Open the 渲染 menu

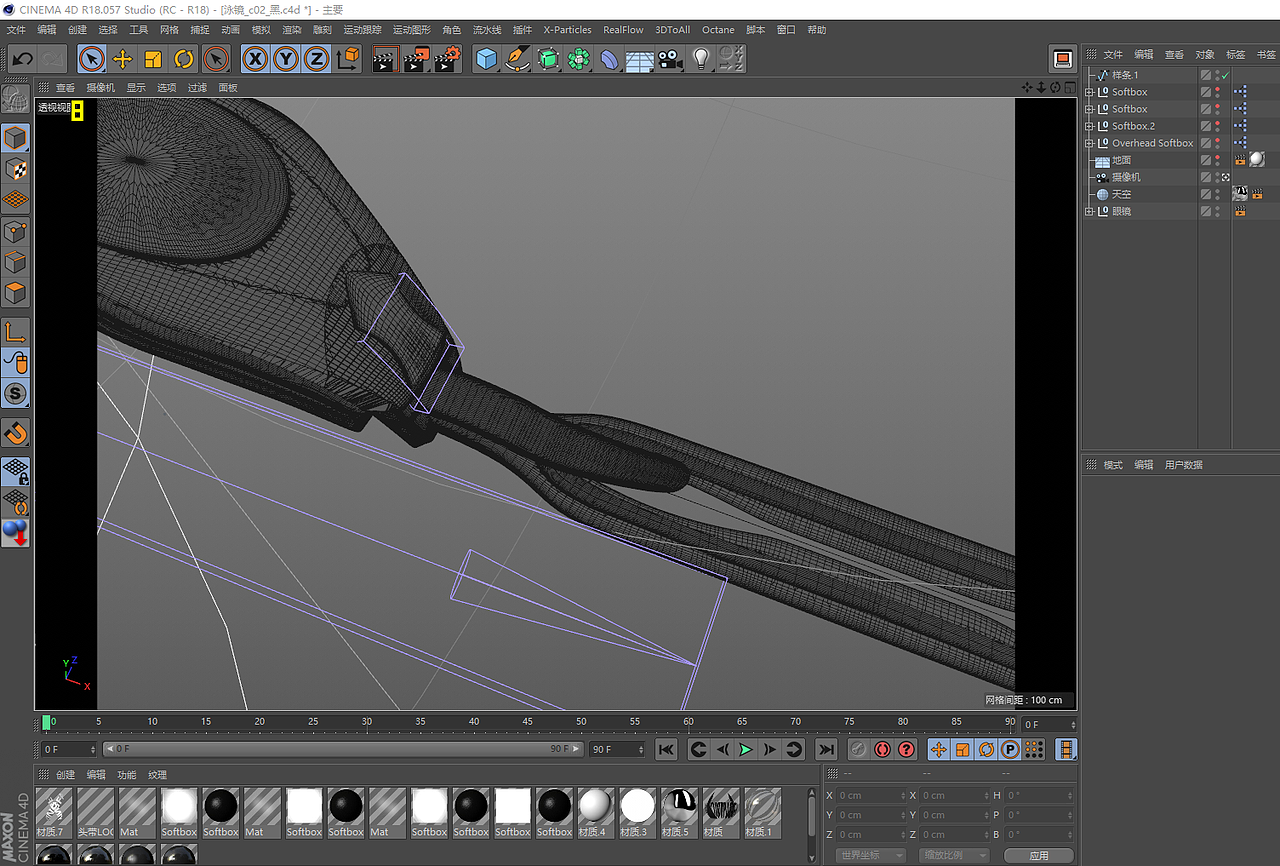pyautogui.click(x=292, y=30)
